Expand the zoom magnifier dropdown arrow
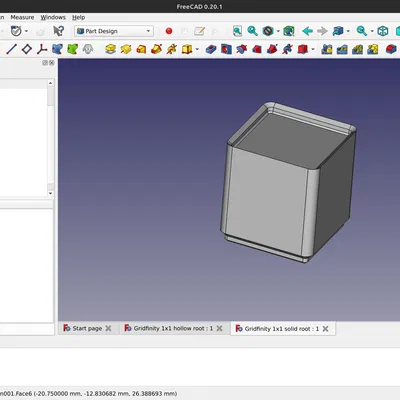 [x=372, y=31]
